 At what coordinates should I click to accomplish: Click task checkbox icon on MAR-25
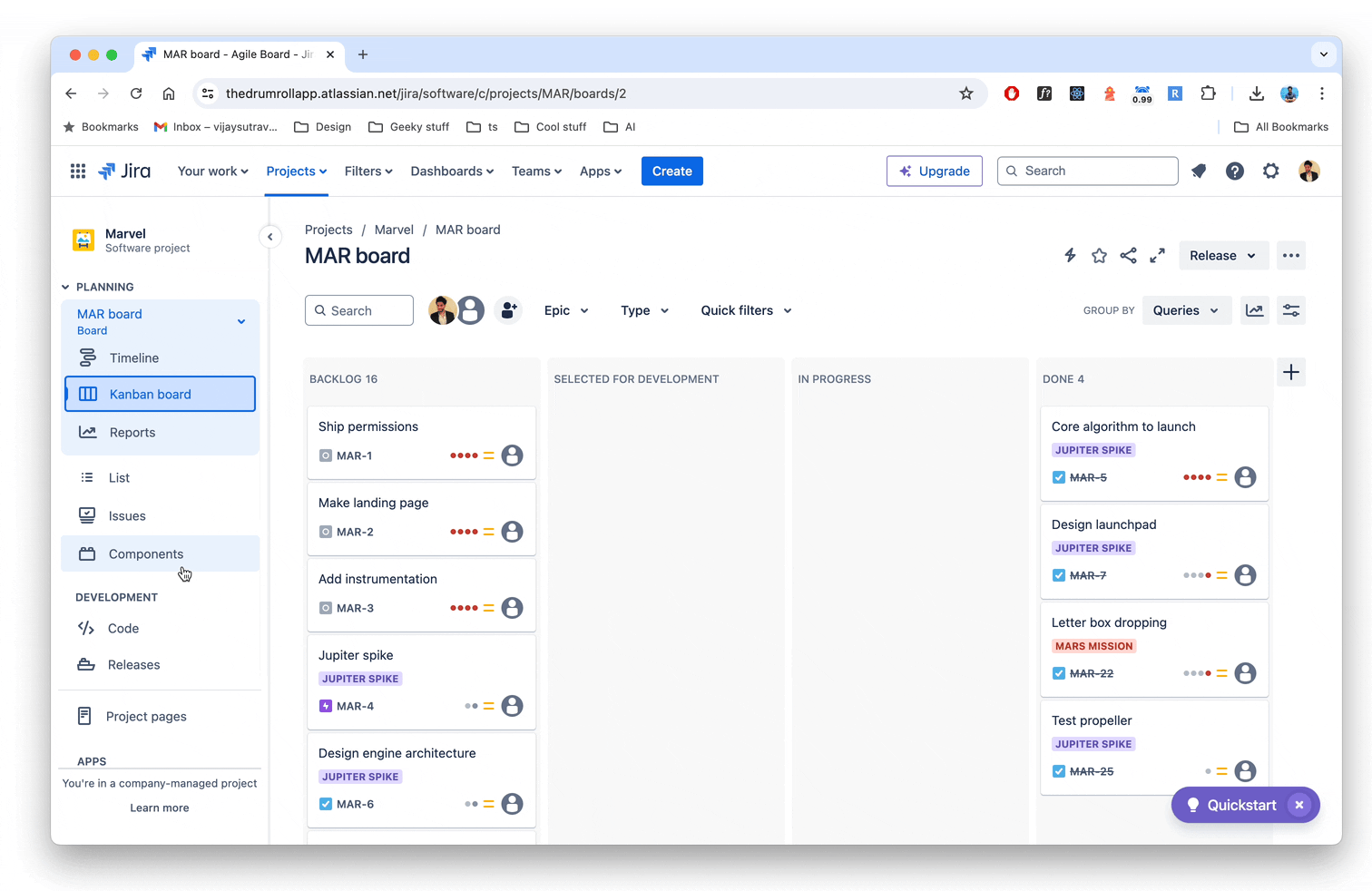[x=1059, y=771]
